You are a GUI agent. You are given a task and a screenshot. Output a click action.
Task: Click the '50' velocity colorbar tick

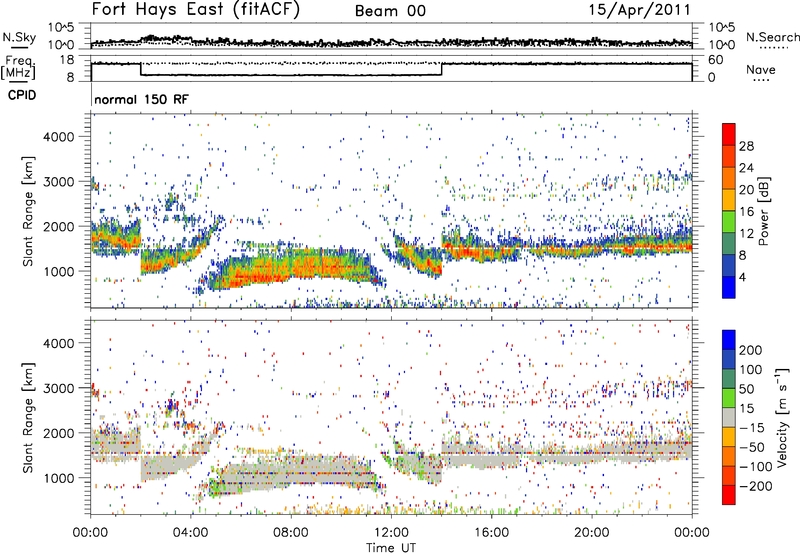click(x=746, y=389)
